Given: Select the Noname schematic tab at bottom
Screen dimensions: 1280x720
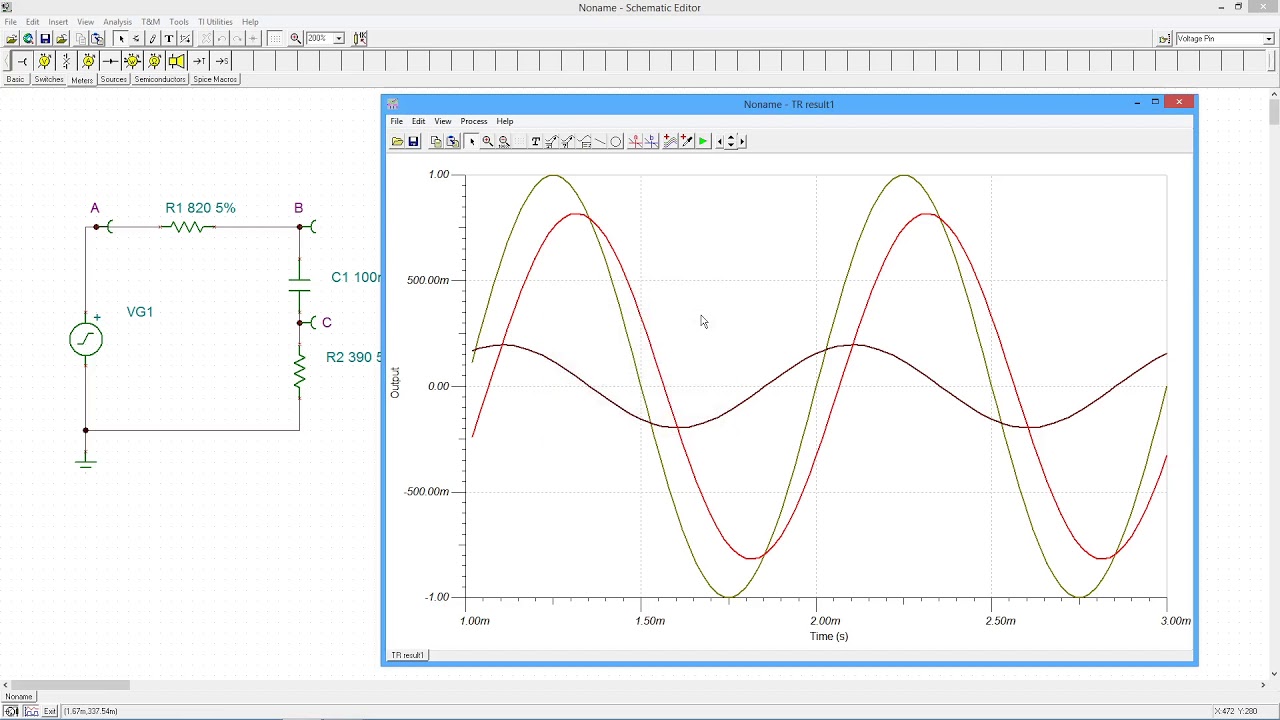Looking at the screenshot, I should (19, 697).
